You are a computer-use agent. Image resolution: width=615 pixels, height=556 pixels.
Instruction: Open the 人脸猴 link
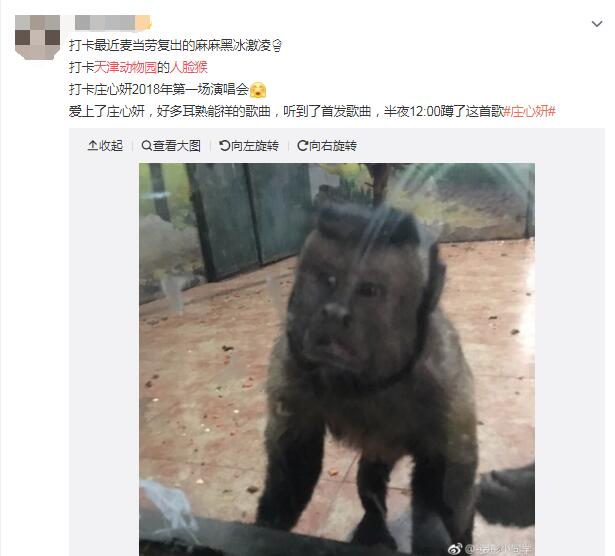[x=188, y=67]
